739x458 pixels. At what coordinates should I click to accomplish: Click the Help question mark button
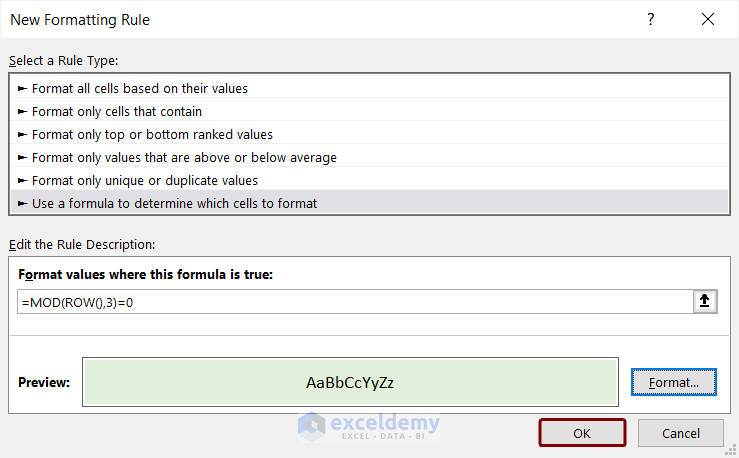[x=651, y=19]
